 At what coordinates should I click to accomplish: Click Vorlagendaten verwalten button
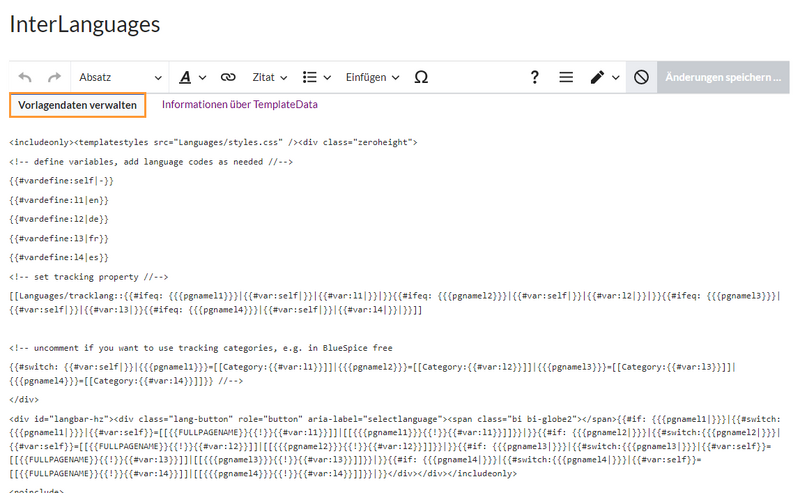[78, 105]
